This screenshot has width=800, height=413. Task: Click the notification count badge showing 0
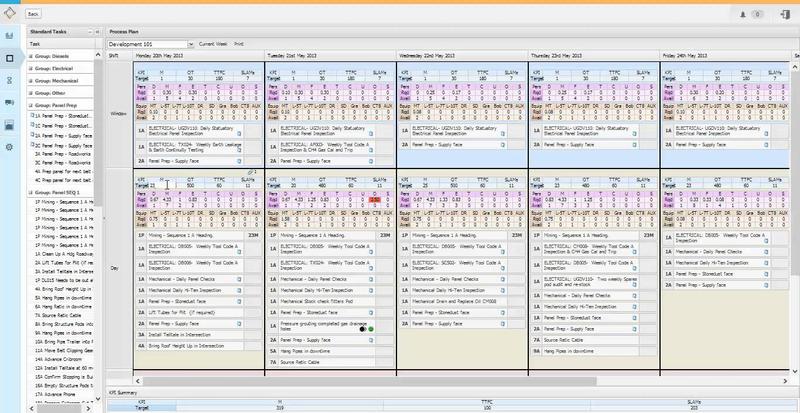point(757,14)
